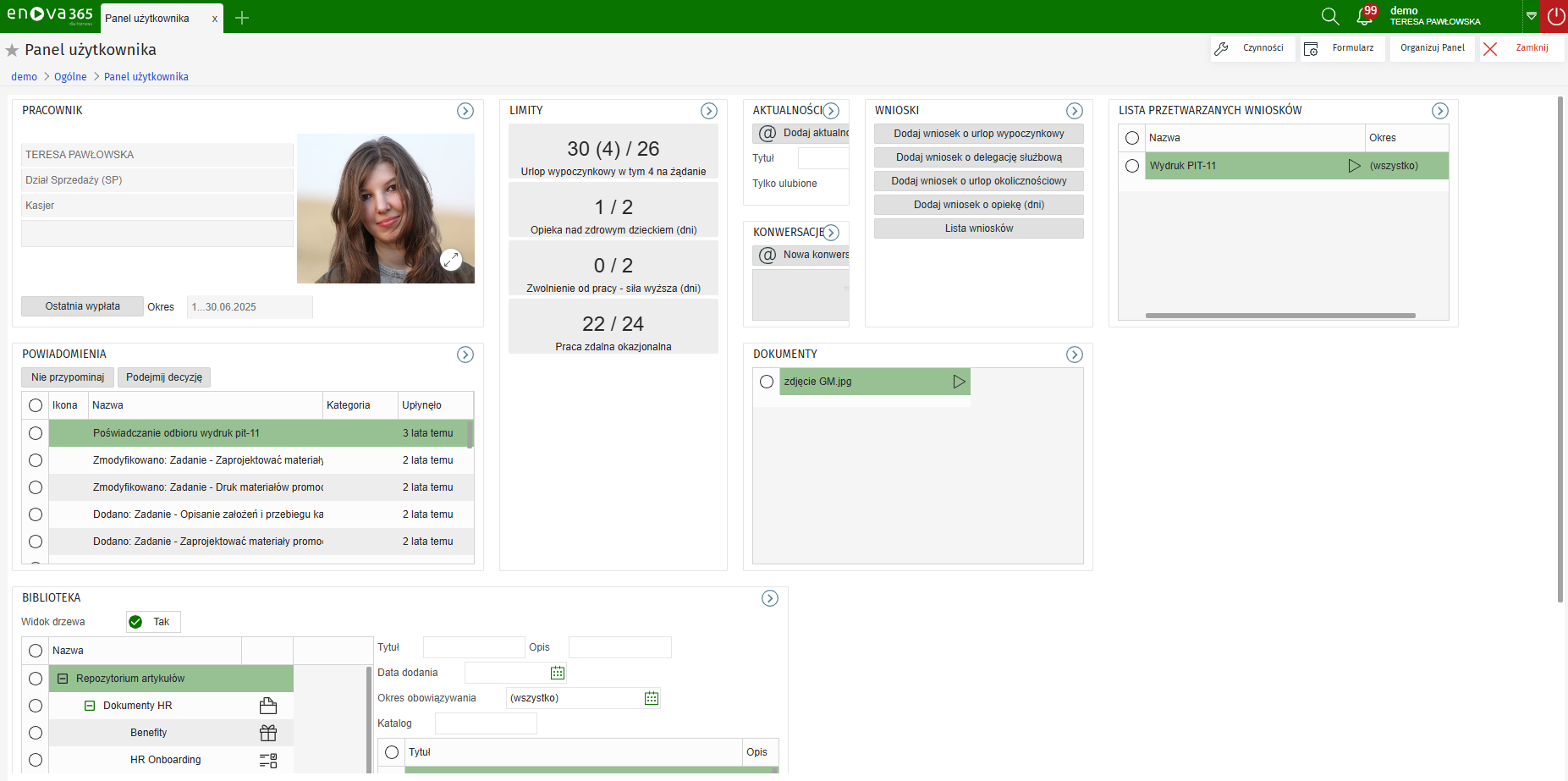Open calendar picker for Data dodania

coord(557,673)
